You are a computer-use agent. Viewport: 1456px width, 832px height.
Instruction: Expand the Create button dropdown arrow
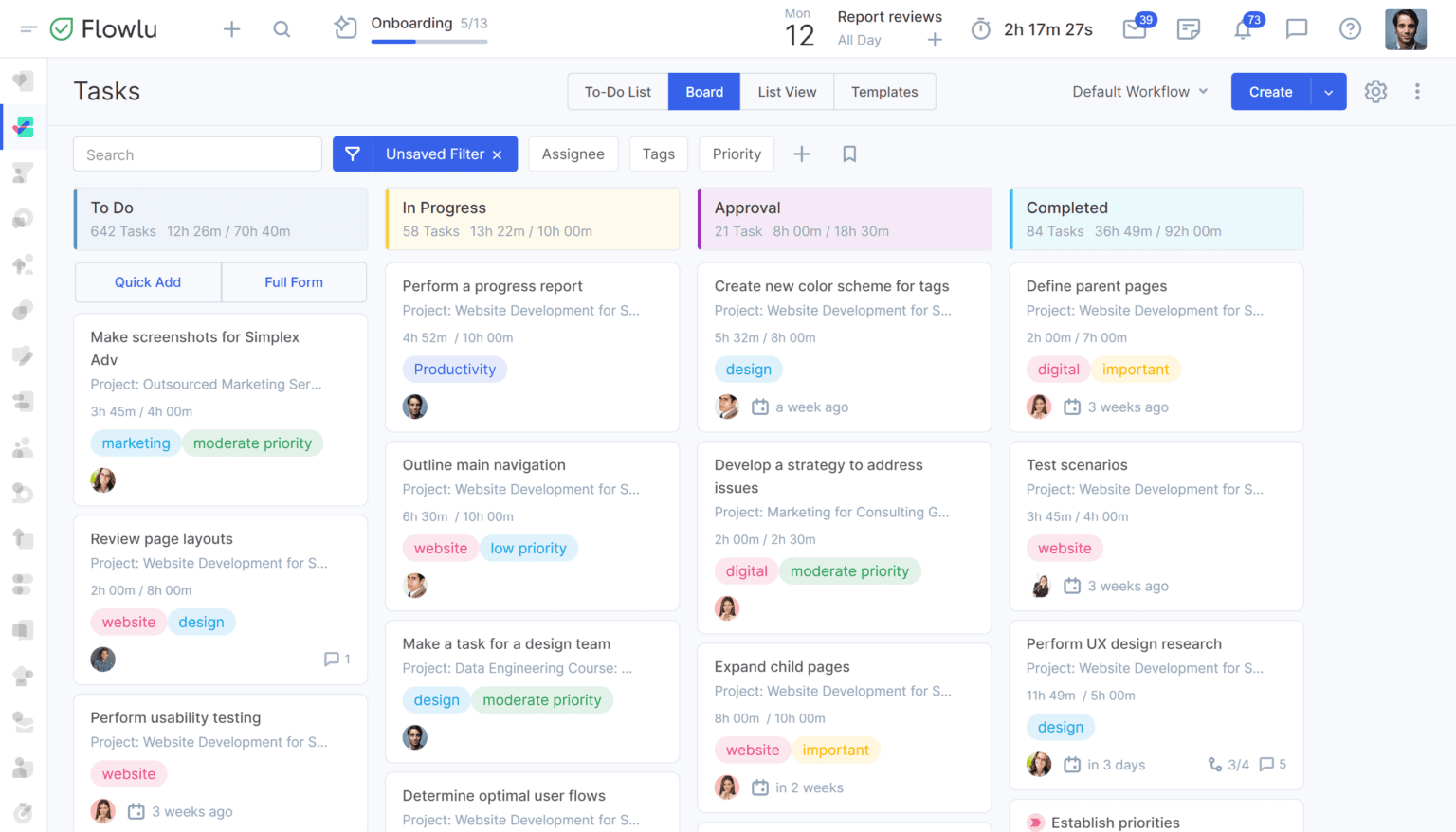tap(1328, 91)
